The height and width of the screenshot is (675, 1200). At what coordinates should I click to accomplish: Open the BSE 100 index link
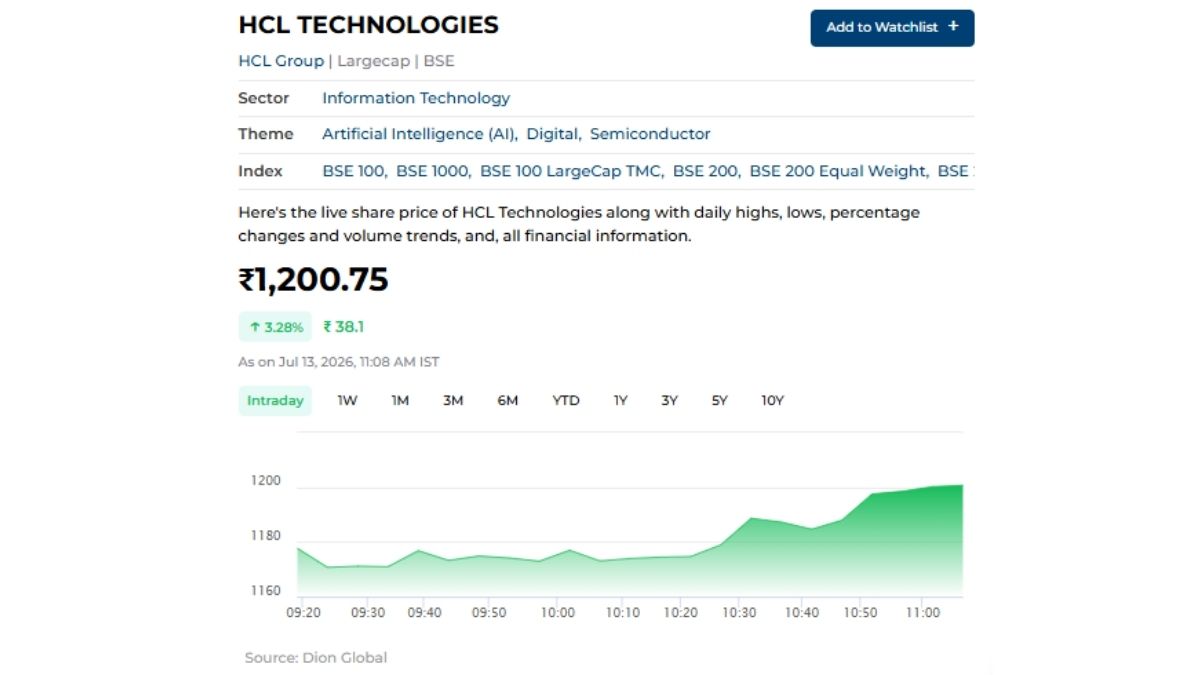pos(353,171)
